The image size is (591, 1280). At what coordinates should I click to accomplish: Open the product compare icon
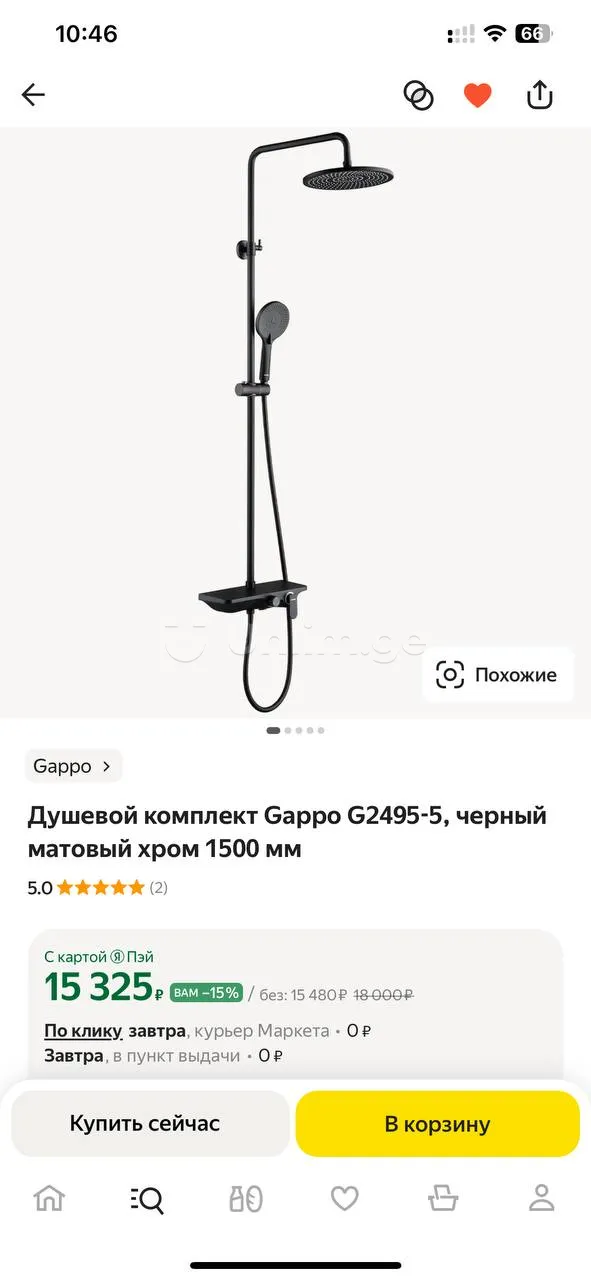click(418, 95)
